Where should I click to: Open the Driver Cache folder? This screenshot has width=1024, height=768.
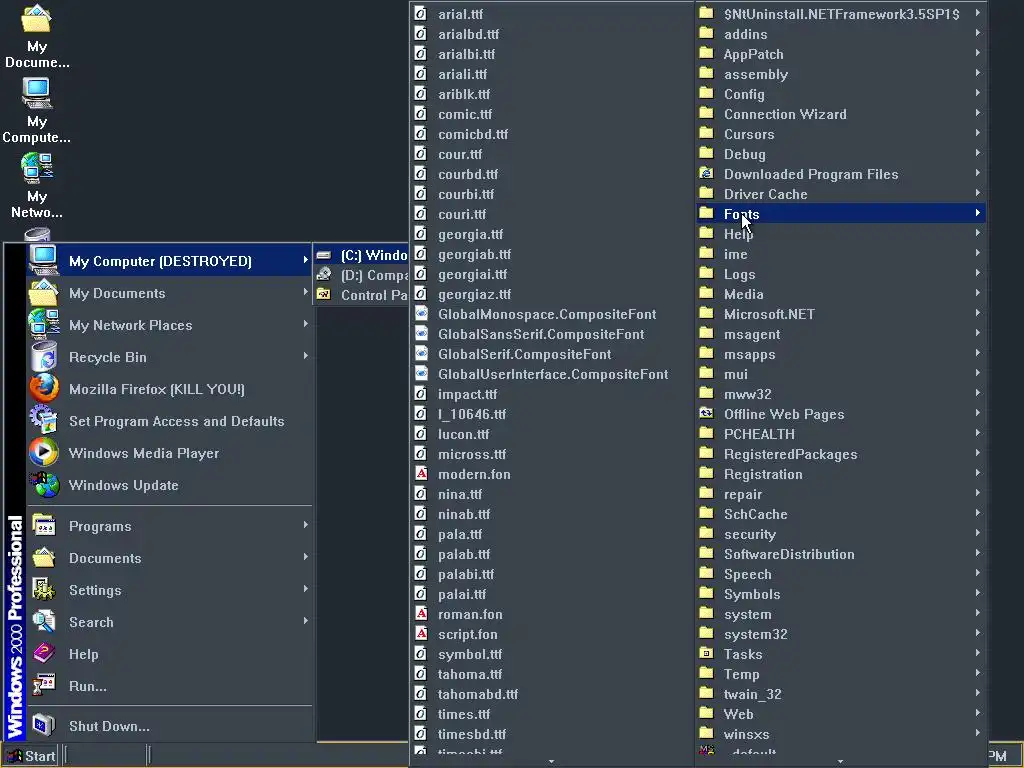841,194
